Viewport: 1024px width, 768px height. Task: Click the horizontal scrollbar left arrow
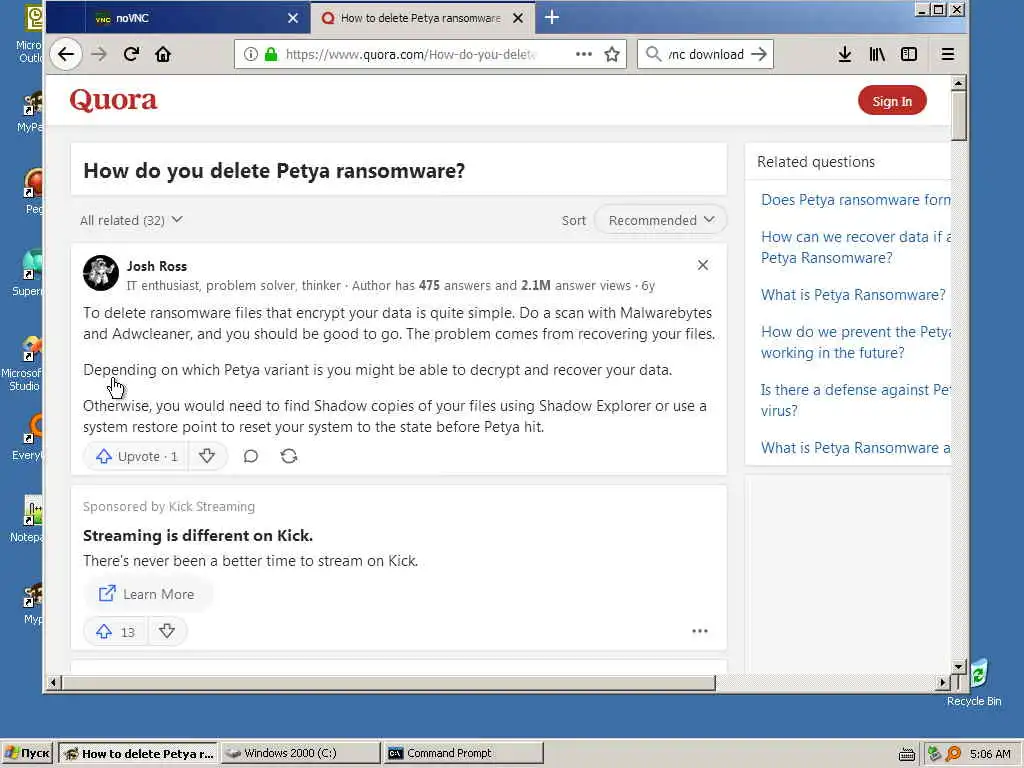pyautogui.click(x=54, y=683)
